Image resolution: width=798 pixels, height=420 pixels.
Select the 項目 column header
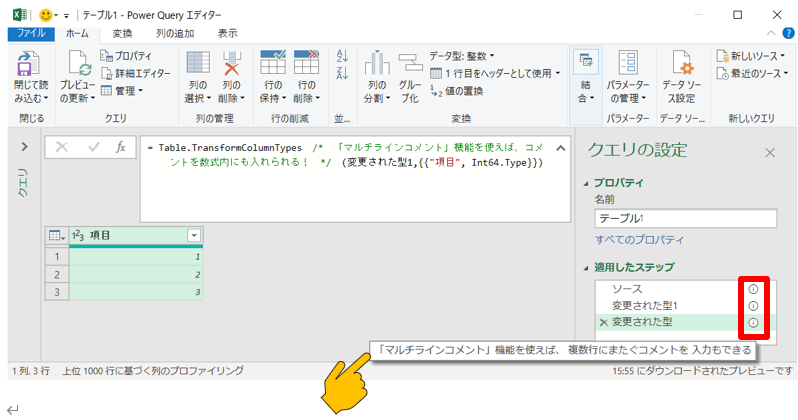pyautogui.click(x=136, y=236)
